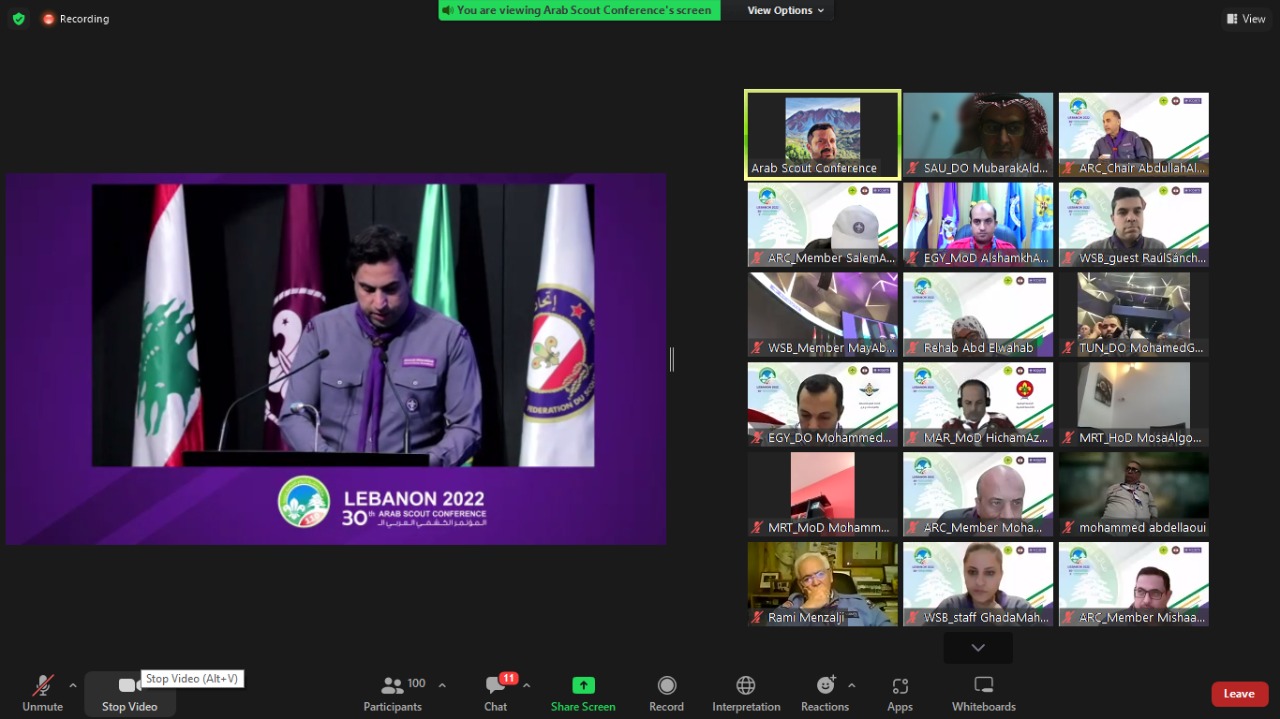1280x719 pixels.
Task: Click the divider handle beside shared screen
Action: click(x=671, y=359)
